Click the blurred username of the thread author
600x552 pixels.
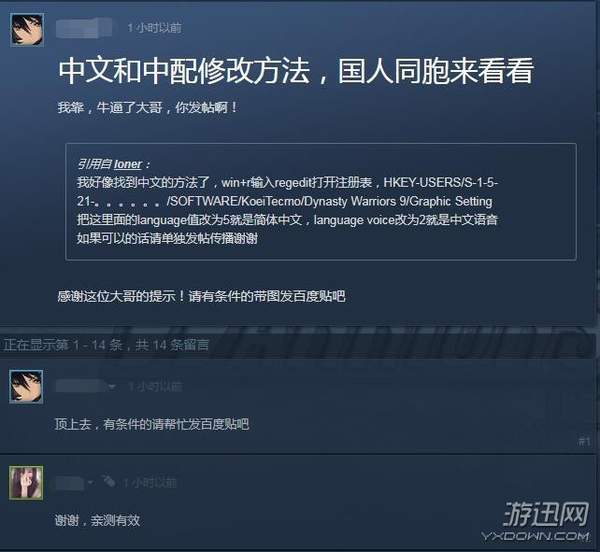(84, 28)
